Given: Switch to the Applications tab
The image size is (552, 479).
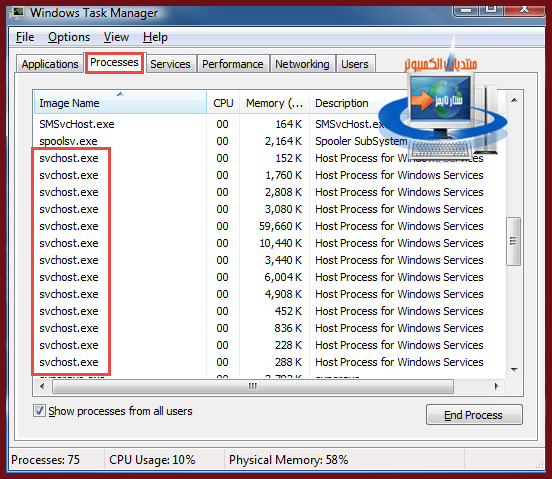Looking at the screenshot, I should click(x=50, y=64).
